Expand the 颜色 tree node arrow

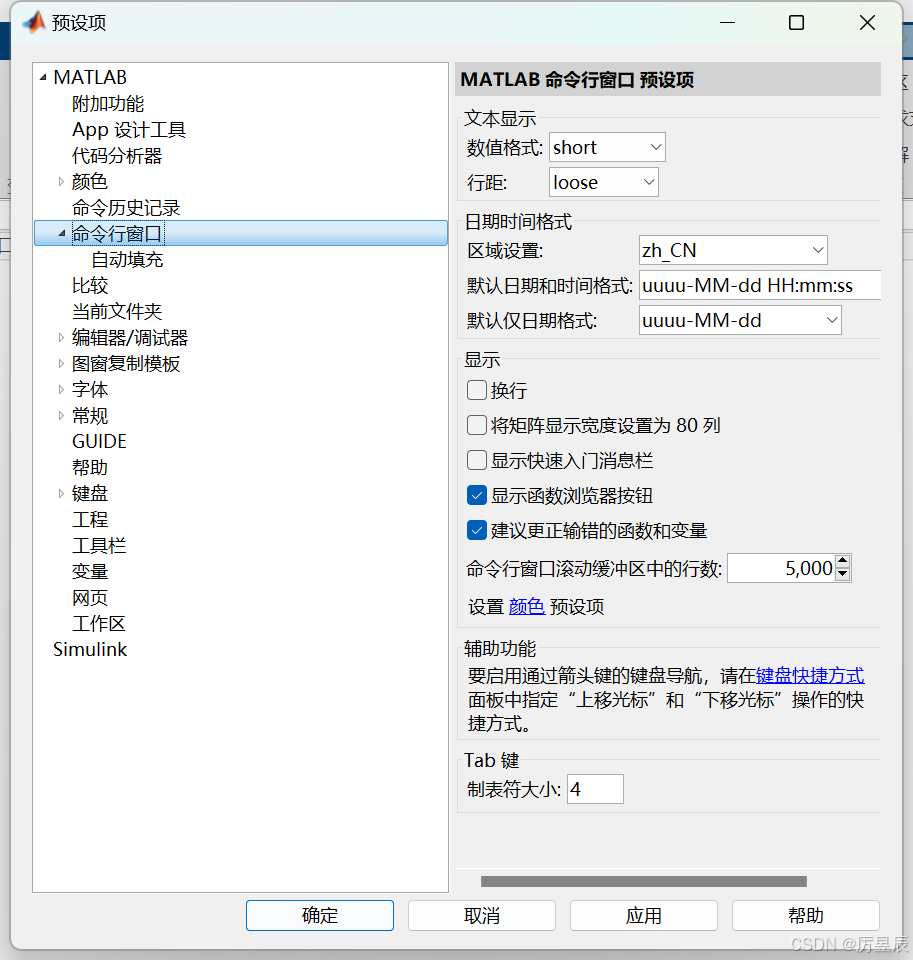tap(61, 181)
